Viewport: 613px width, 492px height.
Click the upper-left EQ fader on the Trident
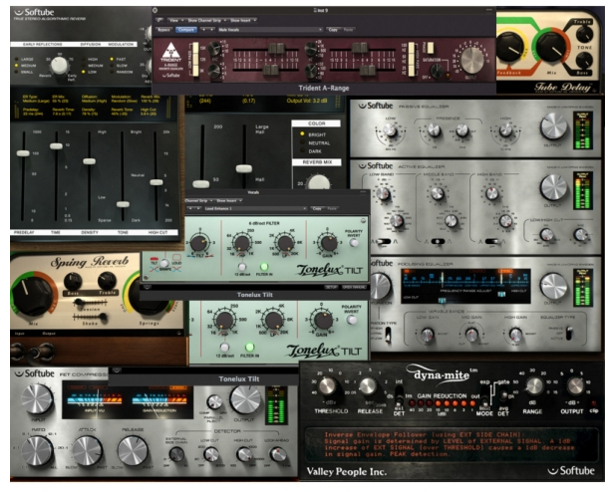(276, 48)
